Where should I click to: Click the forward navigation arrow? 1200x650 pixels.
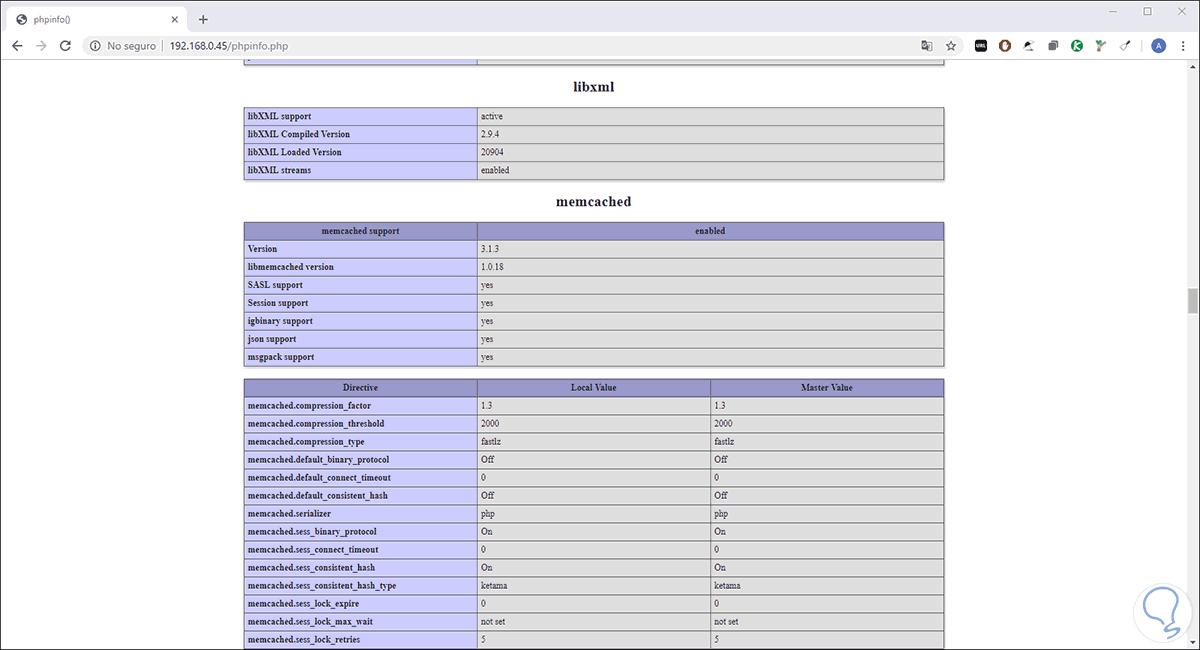(x=41, y=46)
